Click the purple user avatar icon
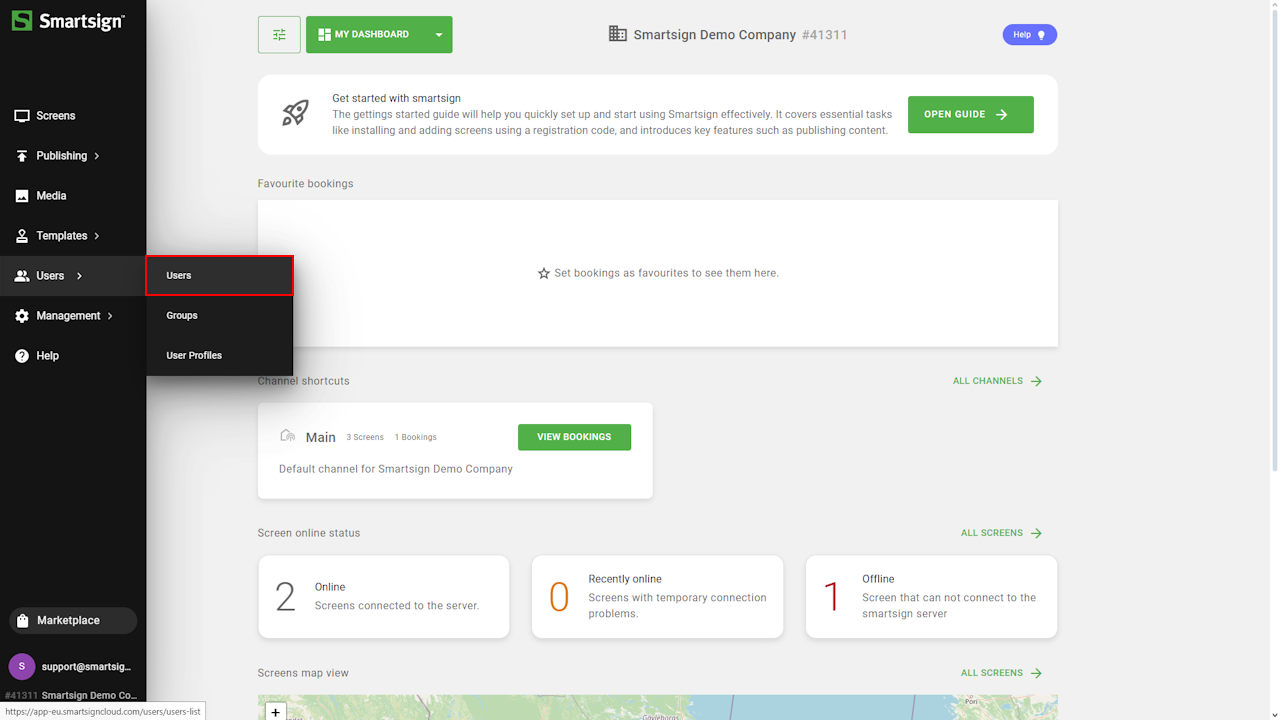Image resolution: width=1280 pixels, height=720 pixels. [22, 667]
